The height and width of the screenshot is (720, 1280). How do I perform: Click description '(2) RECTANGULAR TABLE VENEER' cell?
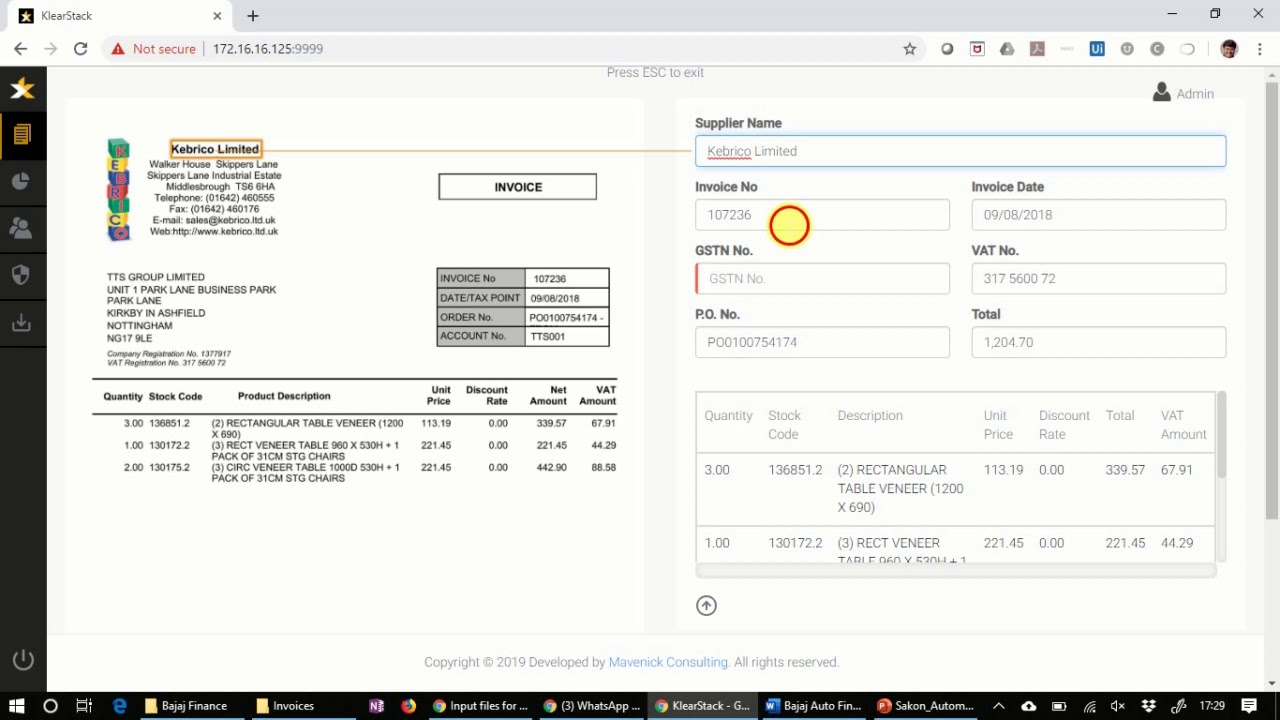(900, 489)
